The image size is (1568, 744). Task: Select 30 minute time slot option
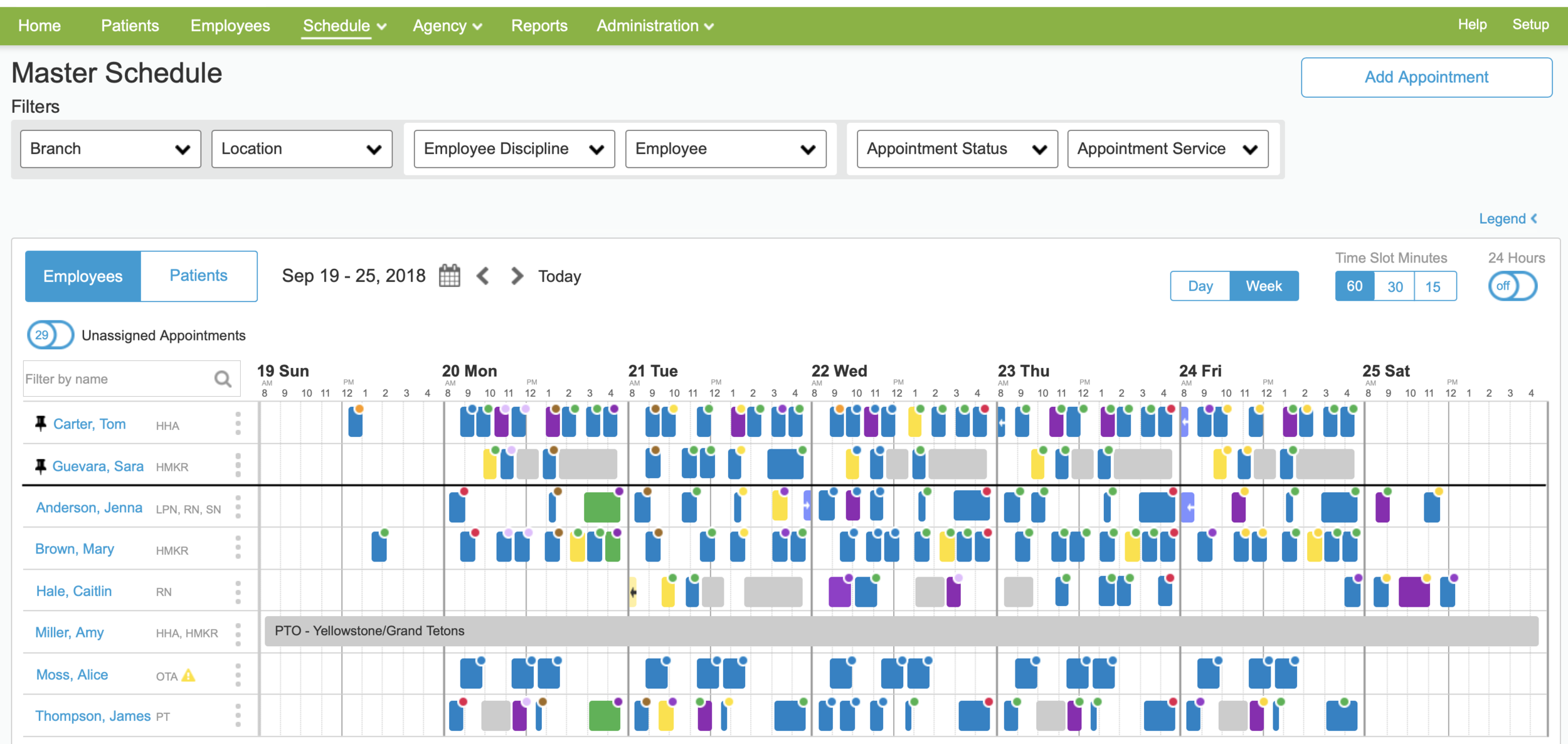tap(1394, 286)
